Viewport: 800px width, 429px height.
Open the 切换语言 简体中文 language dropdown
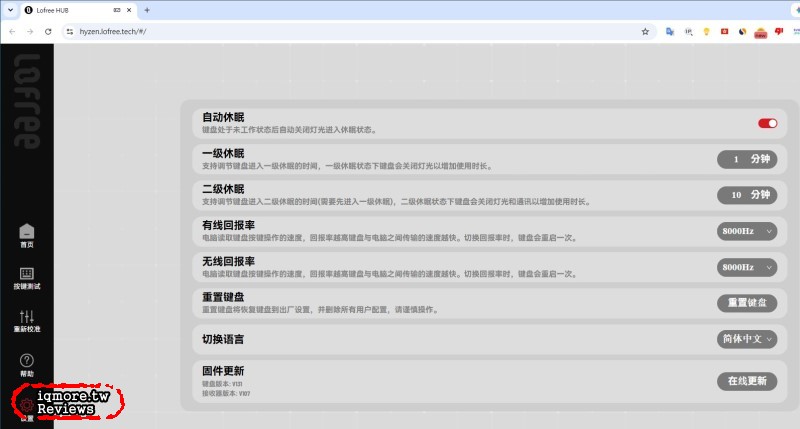click(x=747, y=339)
